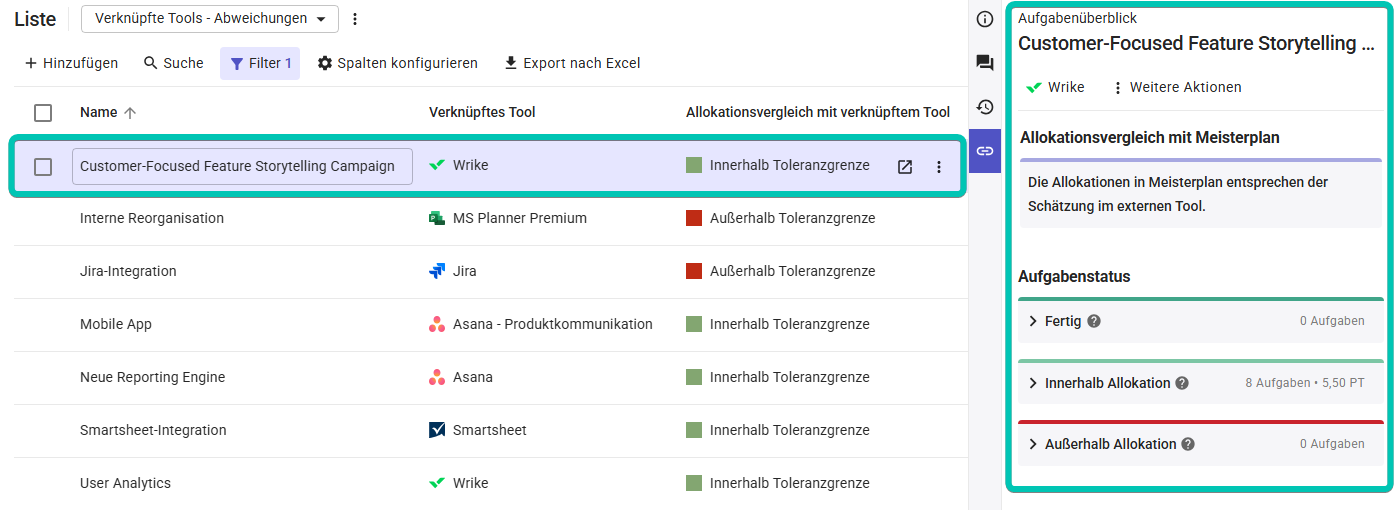Toggle the select-all checkbox in header
This screenshot has width=1397, height=510.
[43, 113]
